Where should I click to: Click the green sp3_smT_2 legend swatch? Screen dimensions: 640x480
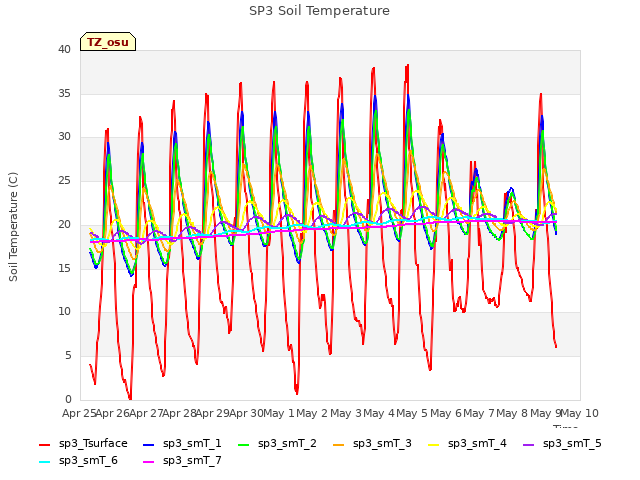click(x=244, y=445)
